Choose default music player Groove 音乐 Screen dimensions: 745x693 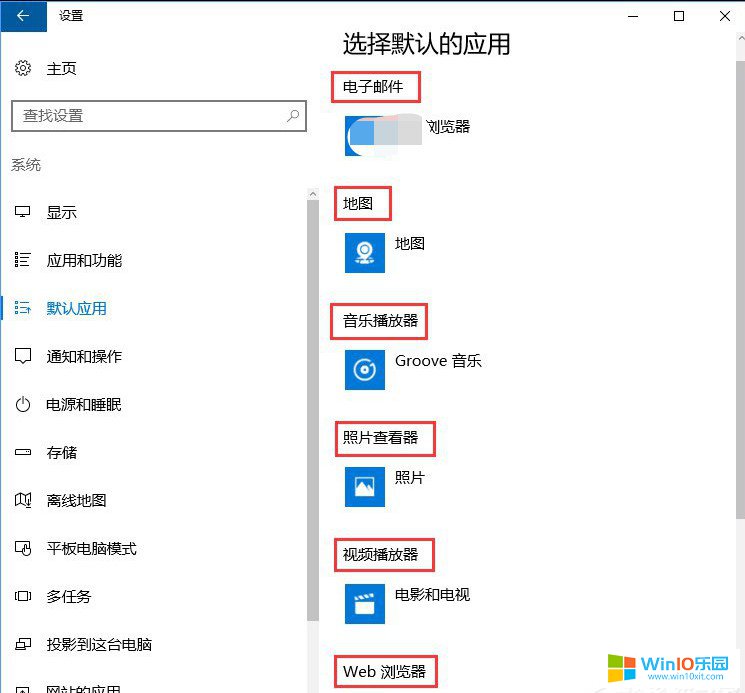(438, 361)
